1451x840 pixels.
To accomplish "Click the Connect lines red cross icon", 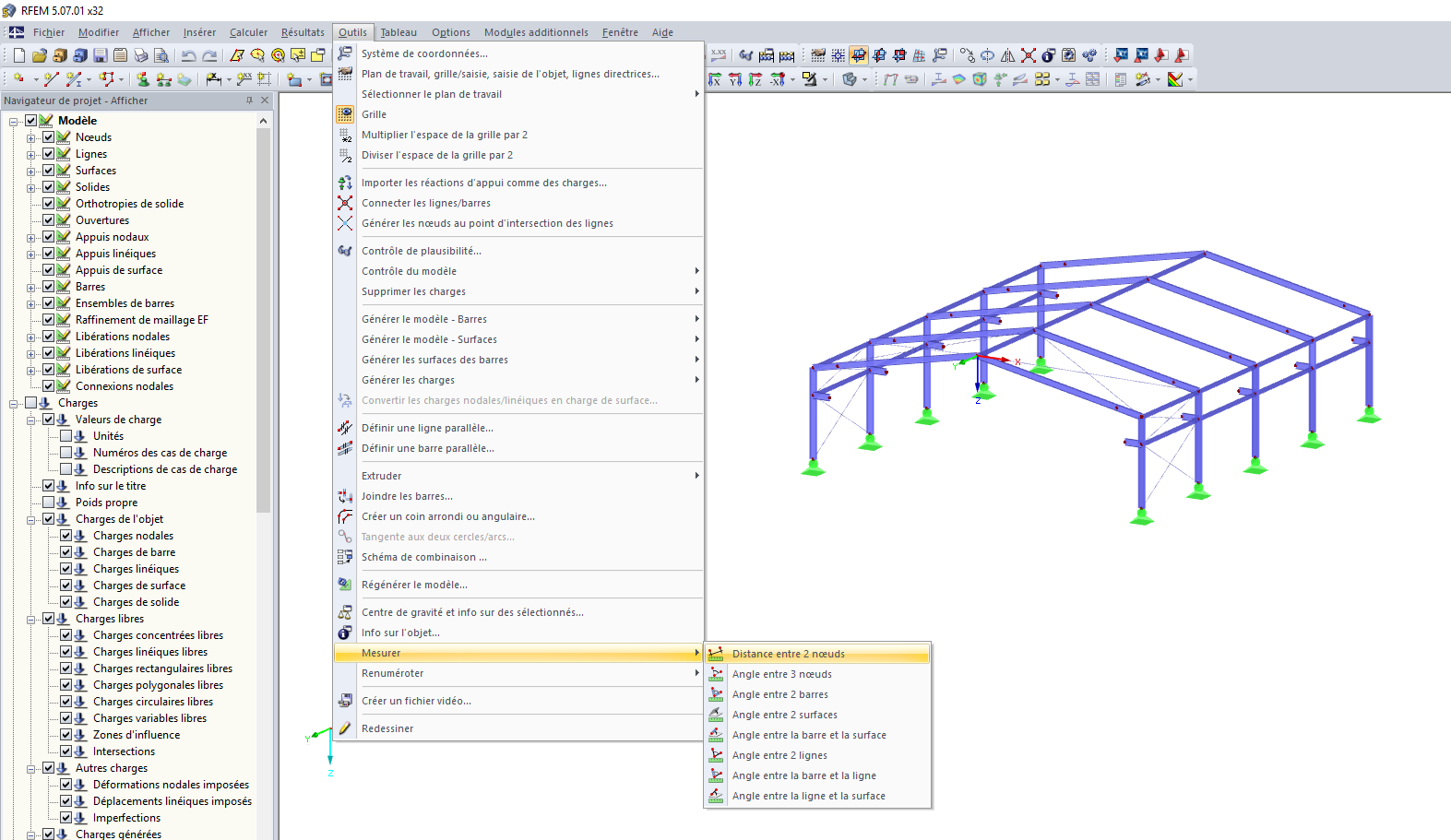I will click(1029, 55).
